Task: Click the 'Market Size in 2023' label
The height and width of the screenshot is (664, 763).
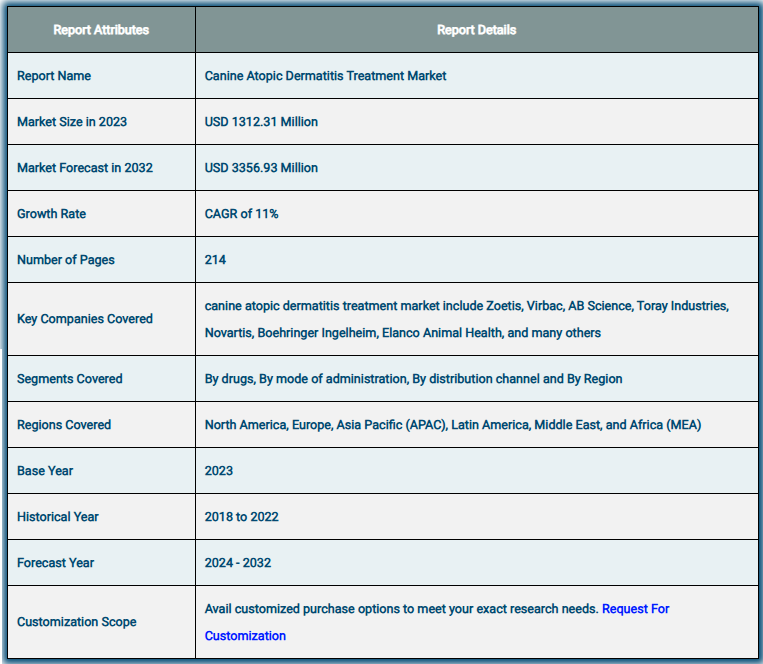Action: pos(72,122)
